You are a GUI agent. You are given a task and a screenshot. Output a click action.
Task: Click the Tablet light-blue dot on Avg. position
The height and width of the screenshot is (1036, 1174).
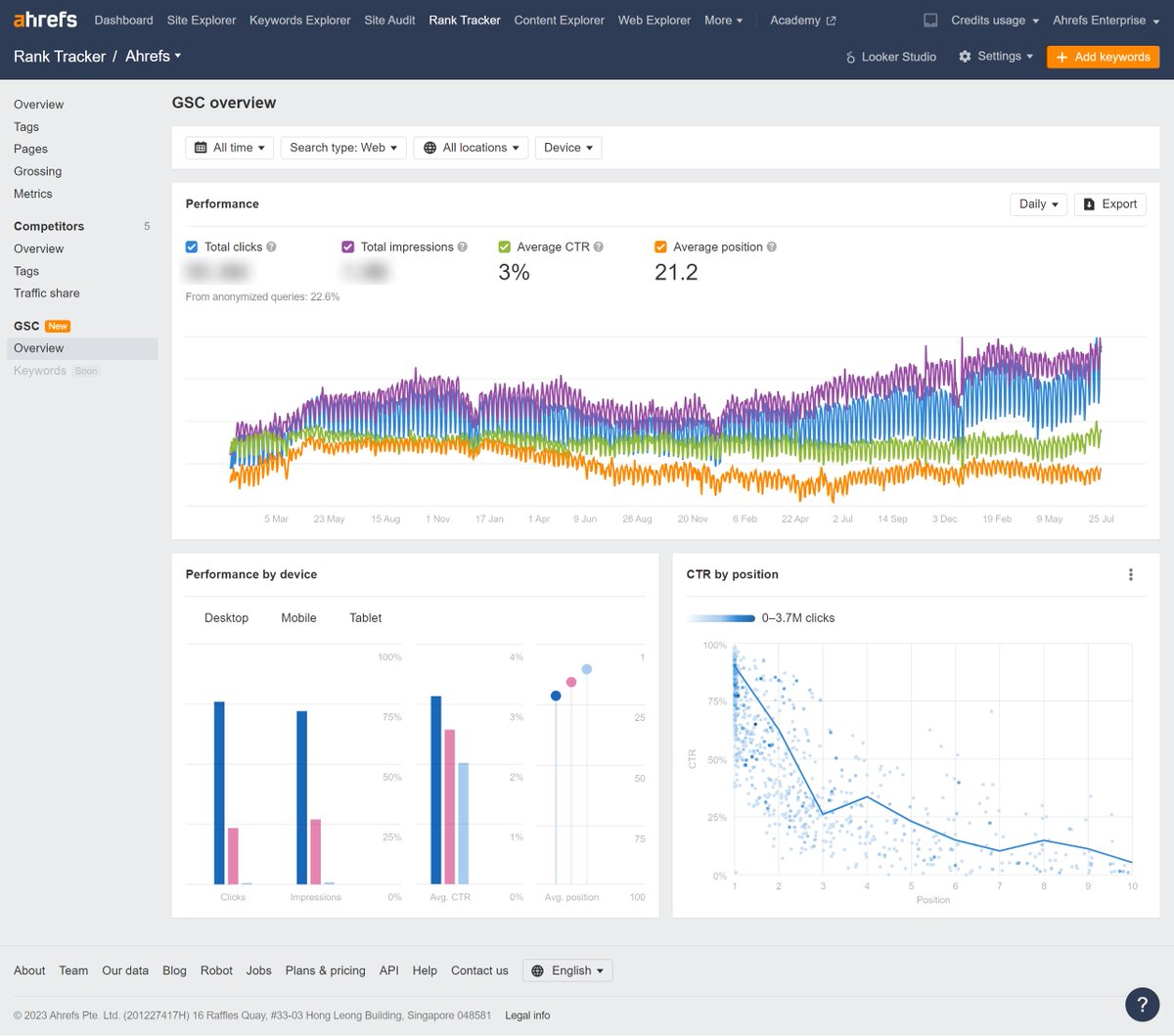[587, 669]
